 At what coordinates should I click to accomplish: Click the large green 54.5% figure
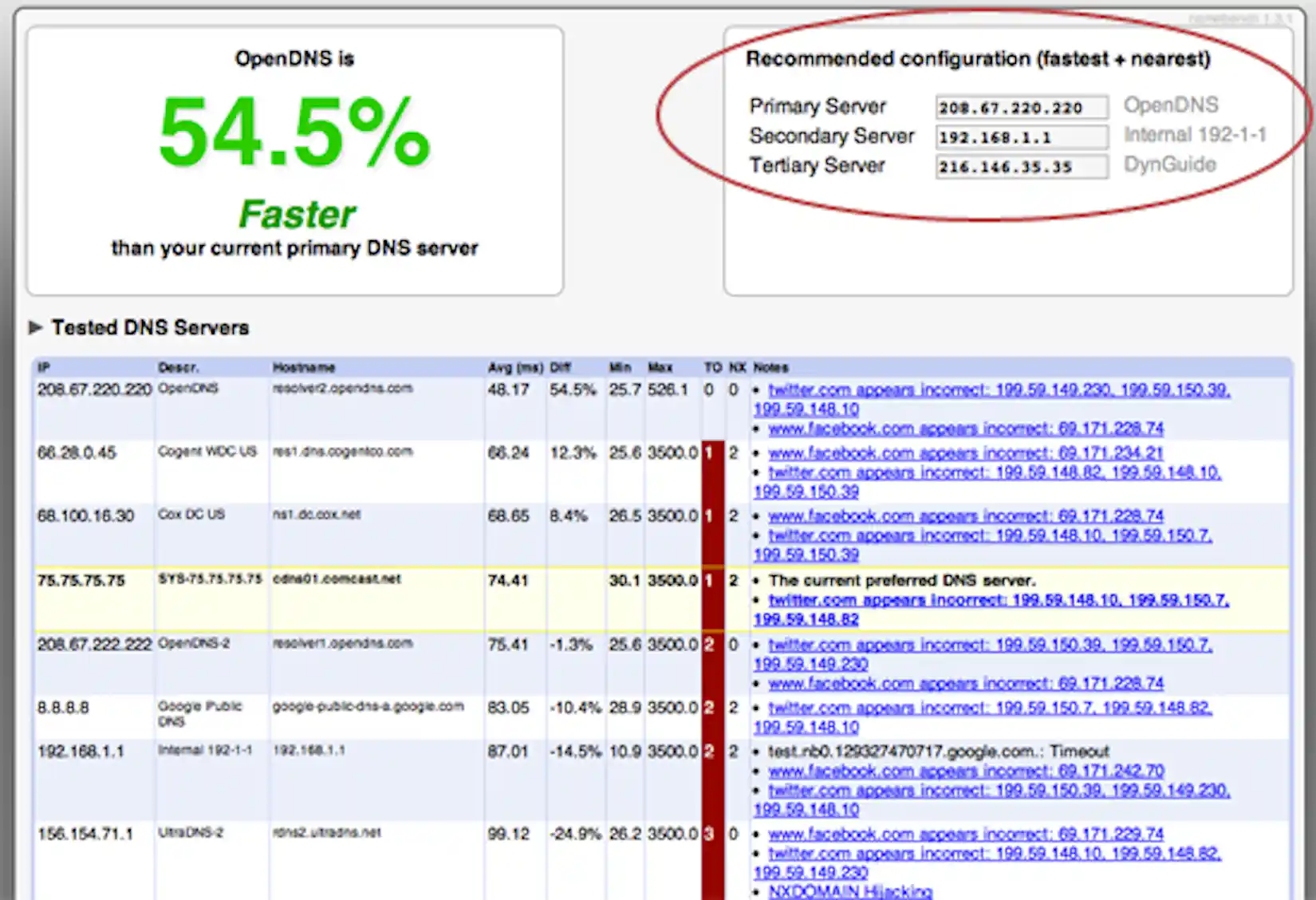click(x=295, y=131)
